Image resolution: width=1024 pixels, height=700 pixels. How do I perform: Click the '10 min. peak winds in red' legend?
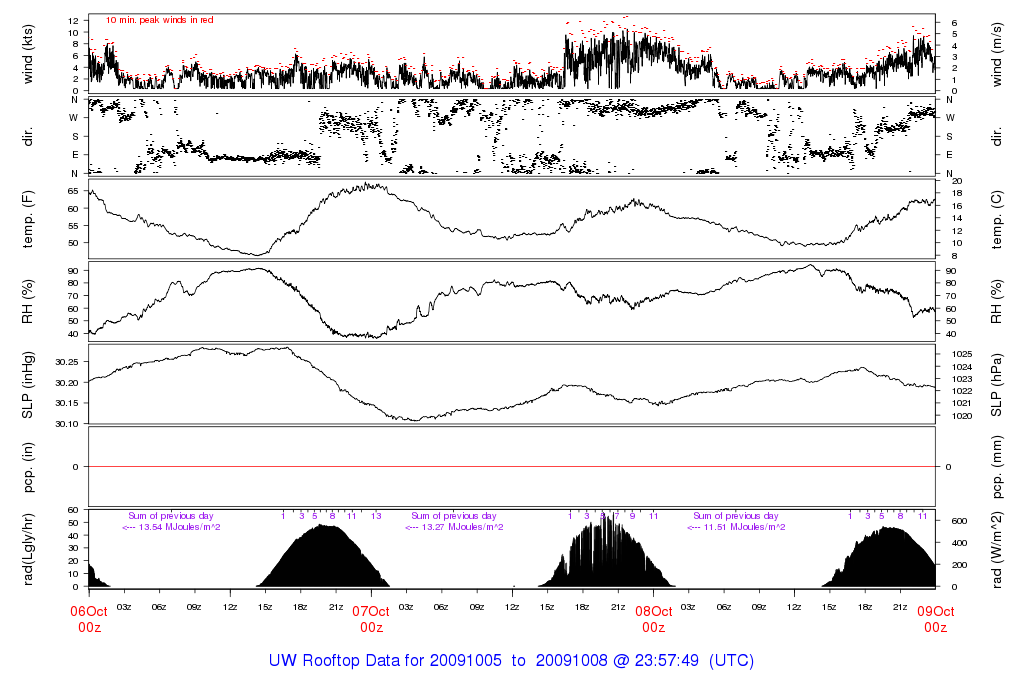[x=159, y=20]
